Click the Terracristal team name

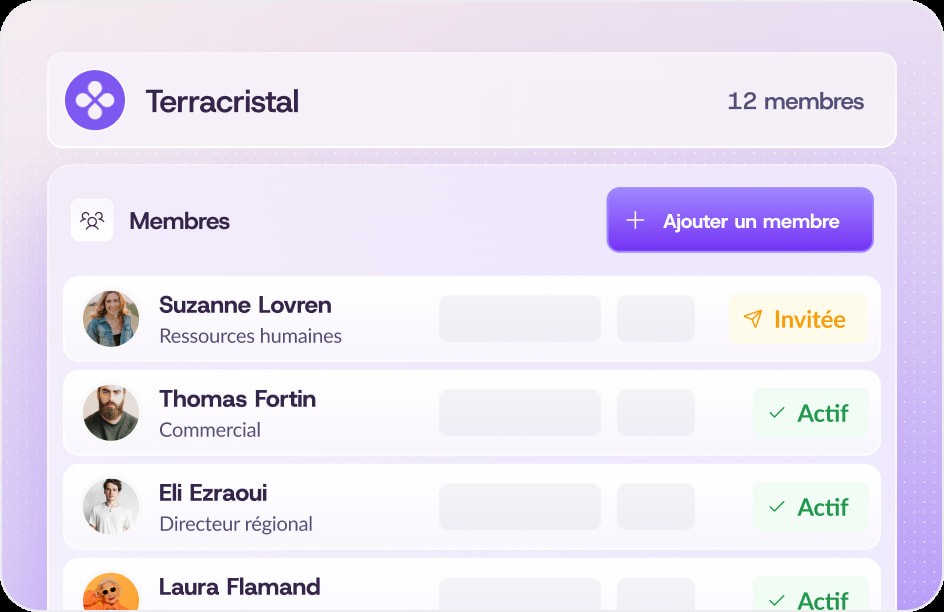click(222, 101)
